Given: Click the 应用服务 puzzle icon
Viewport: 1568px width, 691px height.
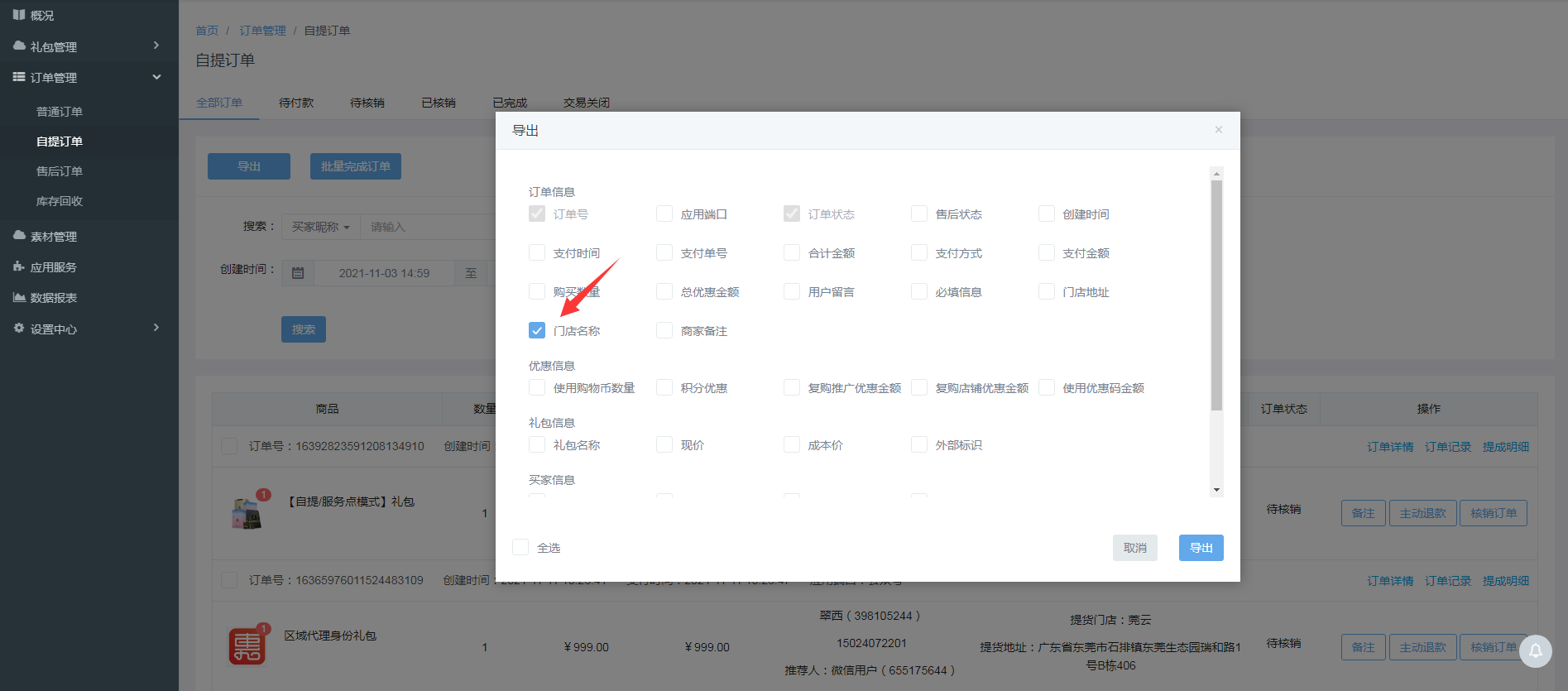Looking at the screenshot, I should coord(19,266).
